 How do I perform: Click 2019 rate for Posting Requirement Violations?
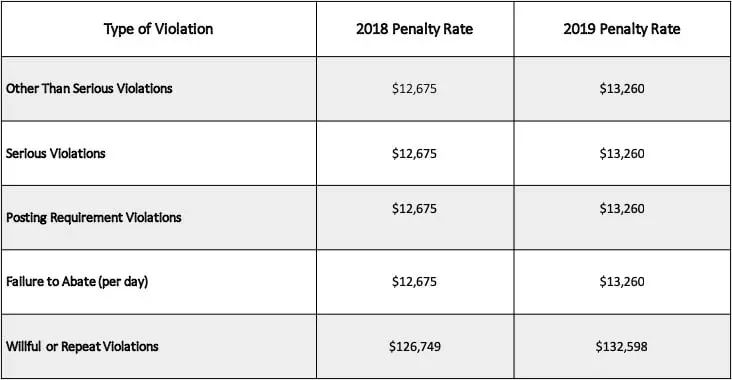(622, 209)
